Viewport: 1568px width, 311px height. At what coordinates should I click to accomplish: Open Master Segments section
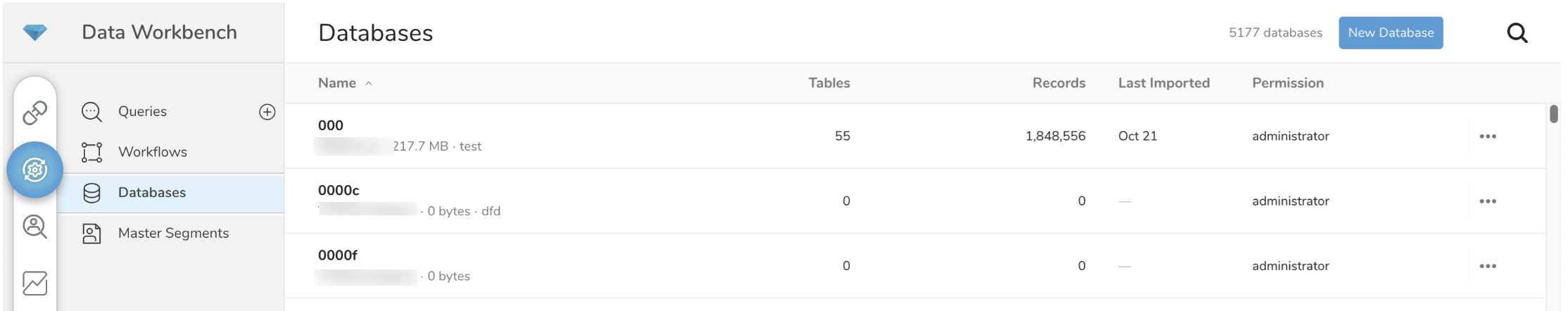[x=173, y=233]
